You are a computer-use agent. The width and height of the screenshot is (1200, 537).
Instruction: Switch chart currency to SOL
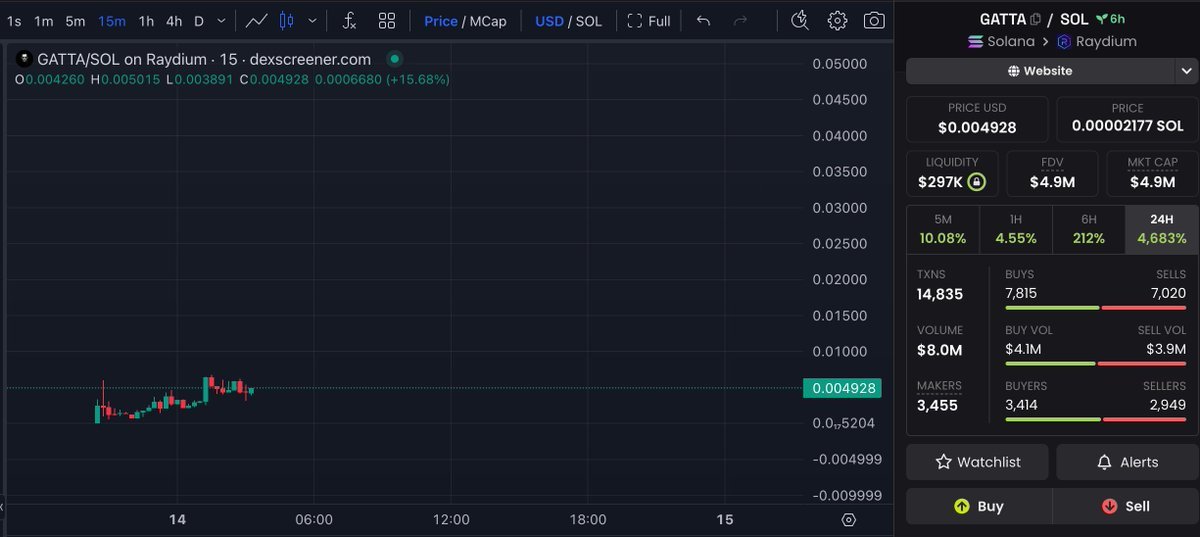588,21
